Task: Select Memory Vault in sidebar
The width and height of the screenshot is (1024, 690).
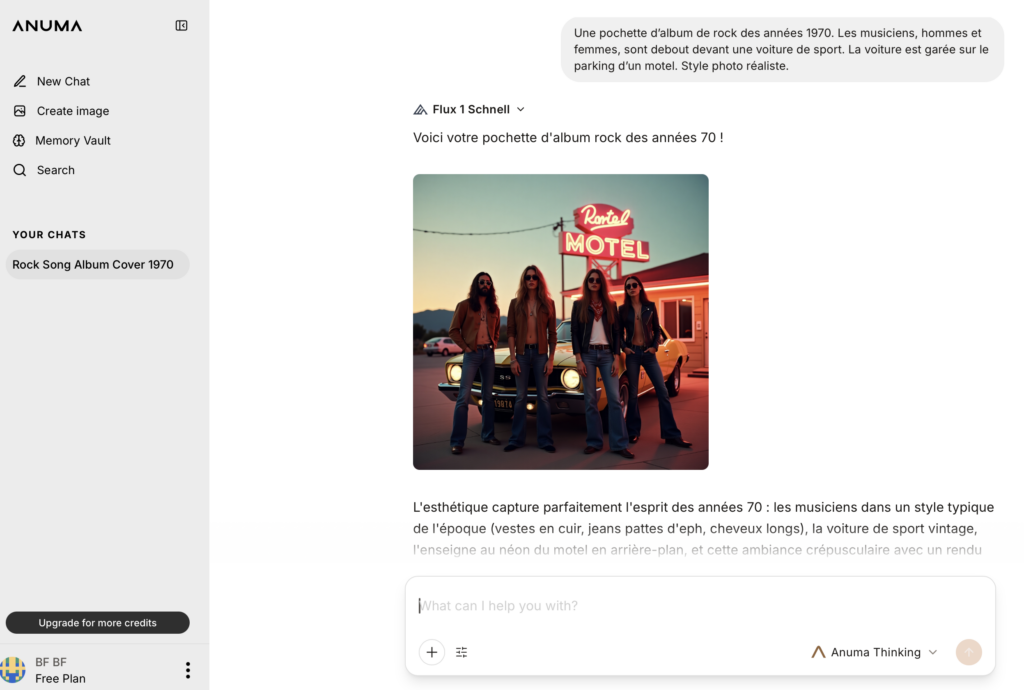Action: coord(73,141)
